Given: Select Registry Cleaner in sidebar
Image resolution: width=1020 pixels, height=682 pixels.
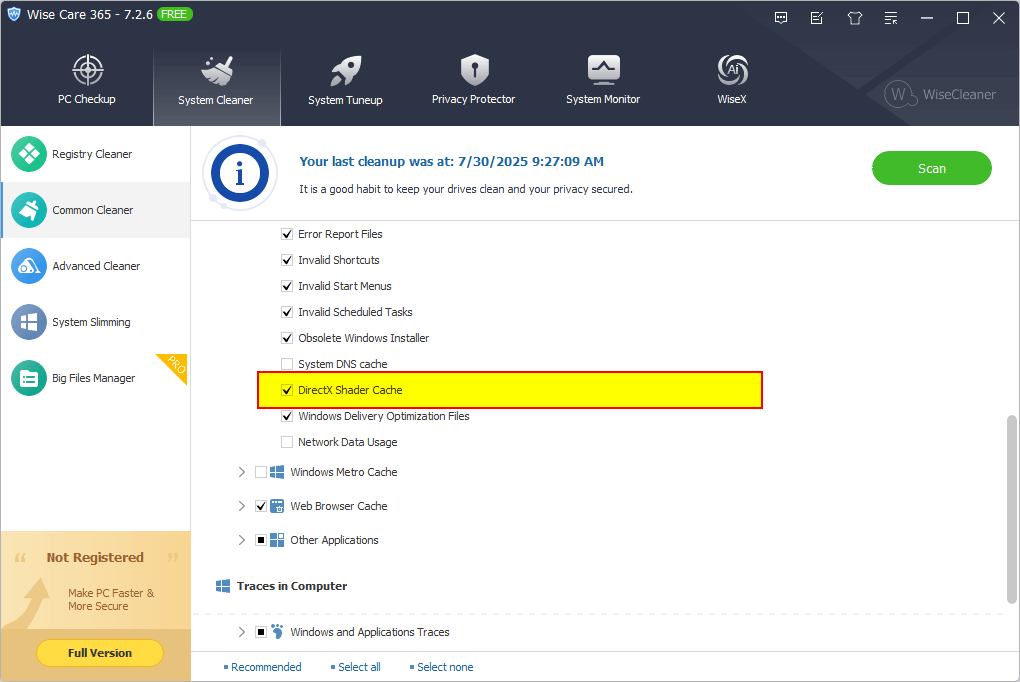Looking at the screenshot, I should [96, 154].
